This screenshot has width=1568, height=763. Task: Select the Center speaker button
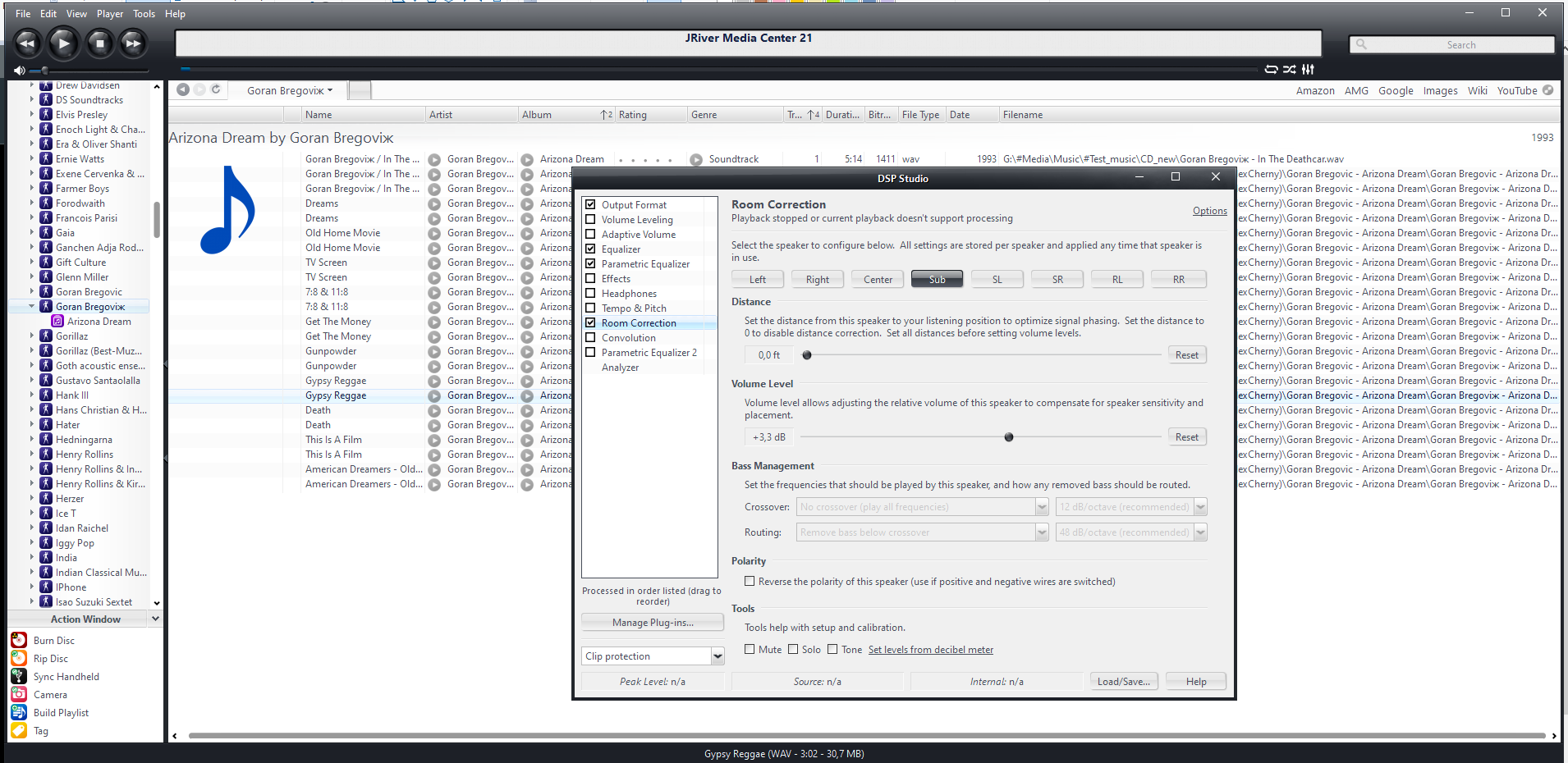point(878,280)
